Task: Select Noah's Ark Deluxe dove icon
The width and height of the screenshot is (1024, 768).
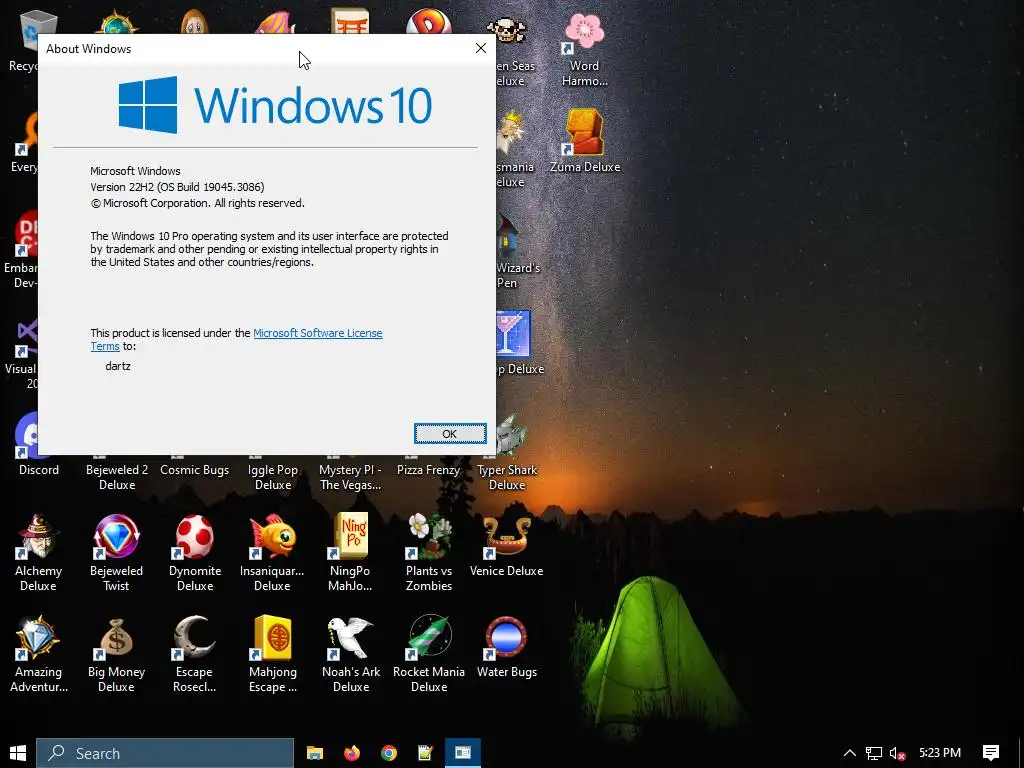Action: tap(351, 653)
